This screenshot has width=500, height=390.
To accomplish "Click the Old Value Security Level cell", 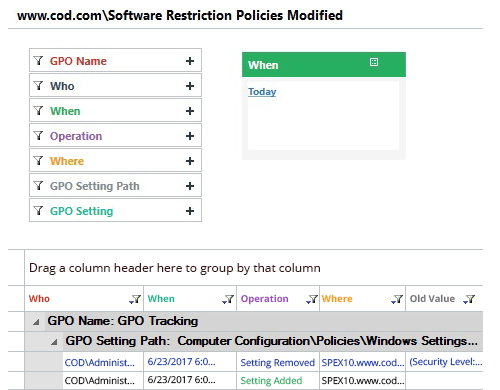I will click(445, 362).
